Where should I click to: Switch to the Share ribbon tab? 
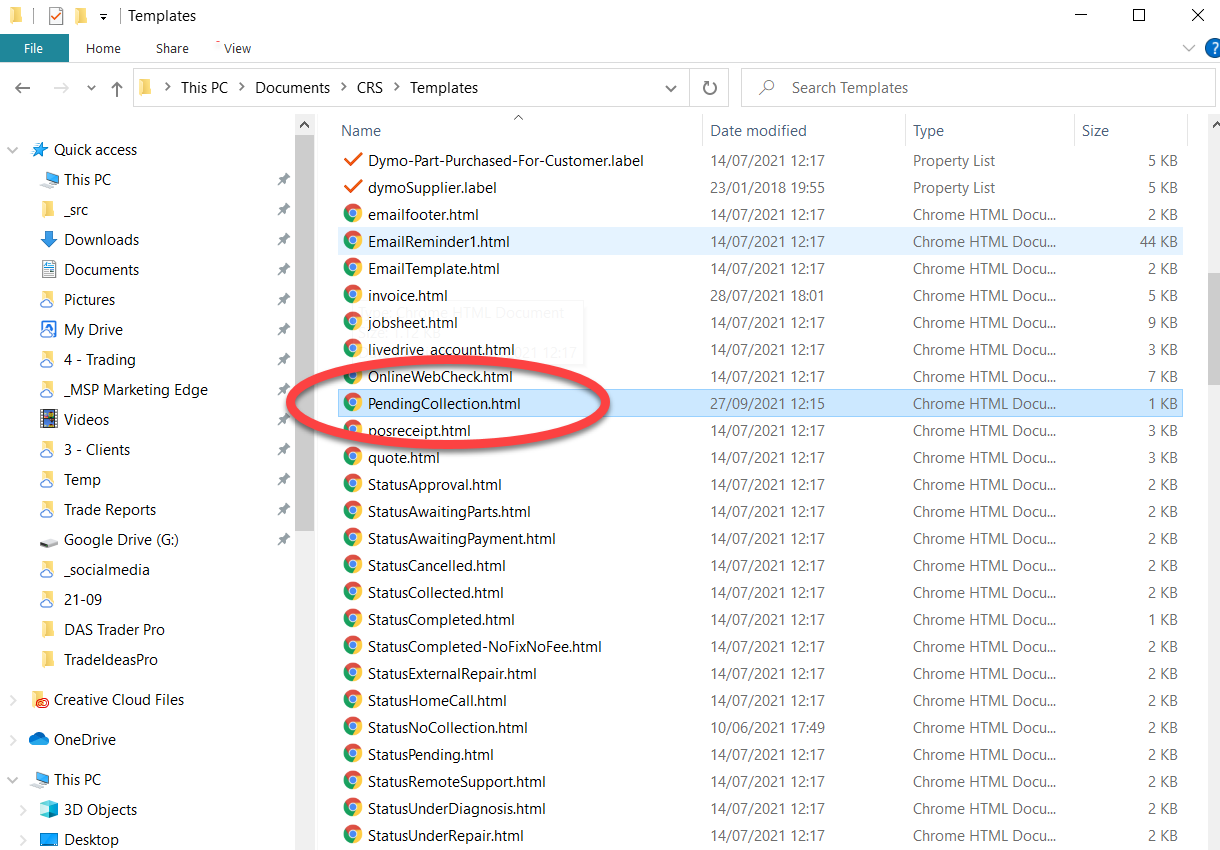point(172,48)
